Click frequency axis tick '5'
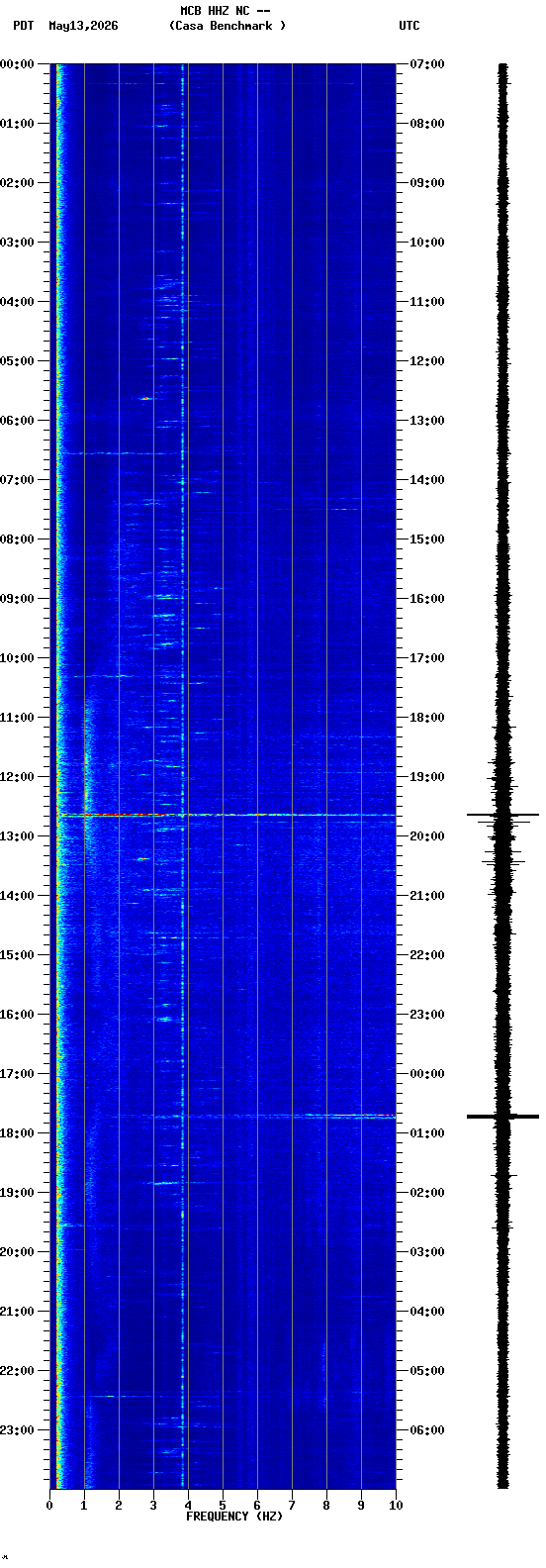Screen dimensions: 546x1568 coord(223,1506)
